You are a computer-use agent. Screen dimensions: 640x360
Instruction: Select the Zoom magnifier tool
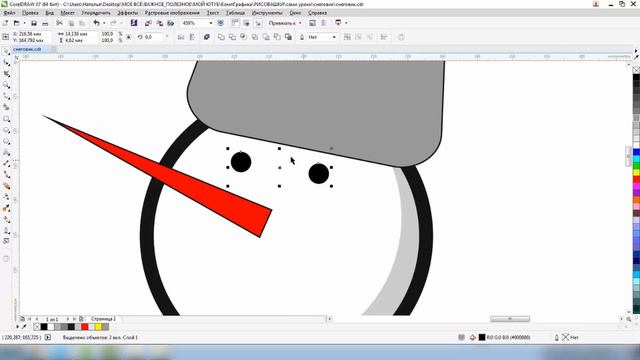click(x=6, y=85)
